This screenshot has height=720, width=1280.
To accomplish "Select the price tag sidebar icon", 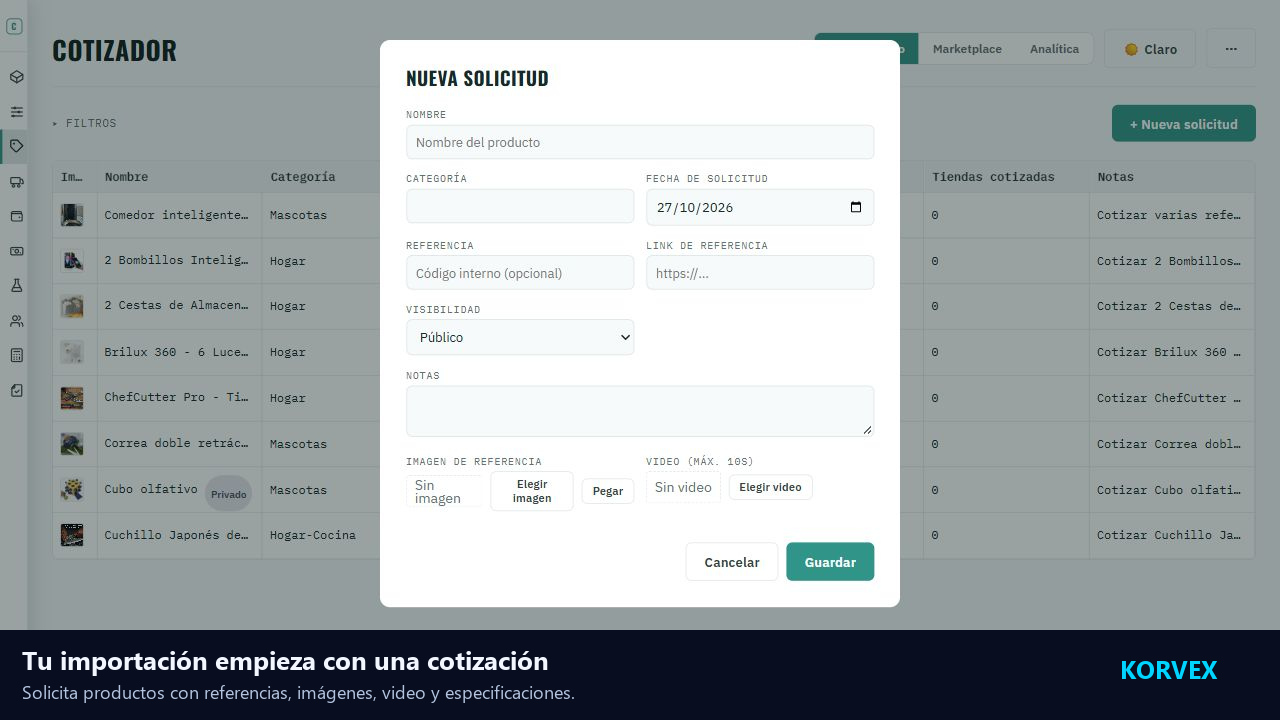I will (x=16, y=146).
